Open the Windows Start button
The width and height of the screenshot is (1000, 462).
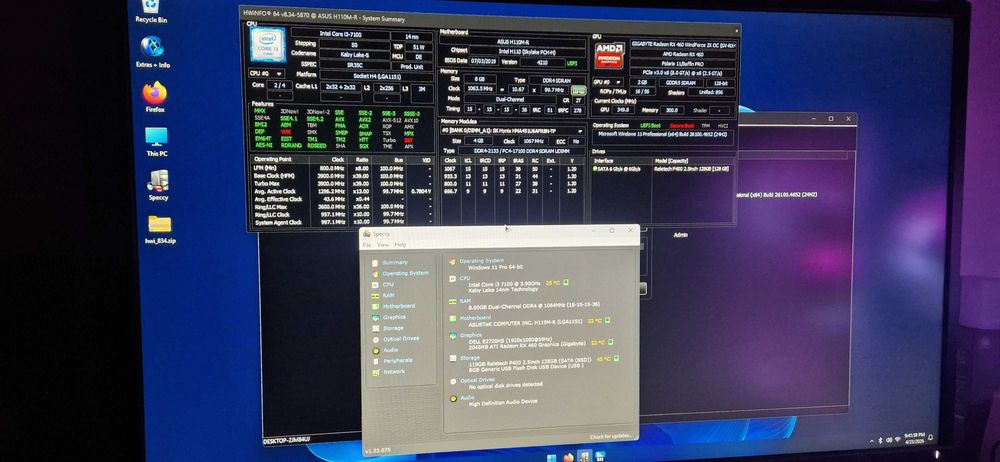pos(552,457)
